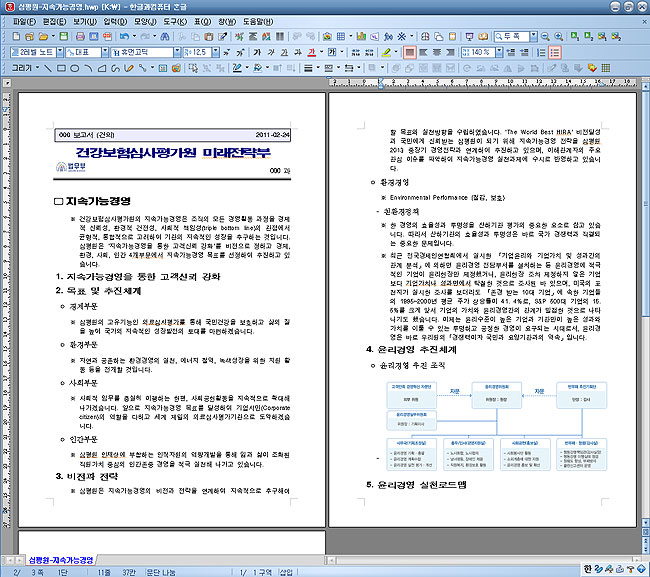The width and height of the screenshot is (650, 577).
Task: Open the Input menu
Action: [115, 22]
